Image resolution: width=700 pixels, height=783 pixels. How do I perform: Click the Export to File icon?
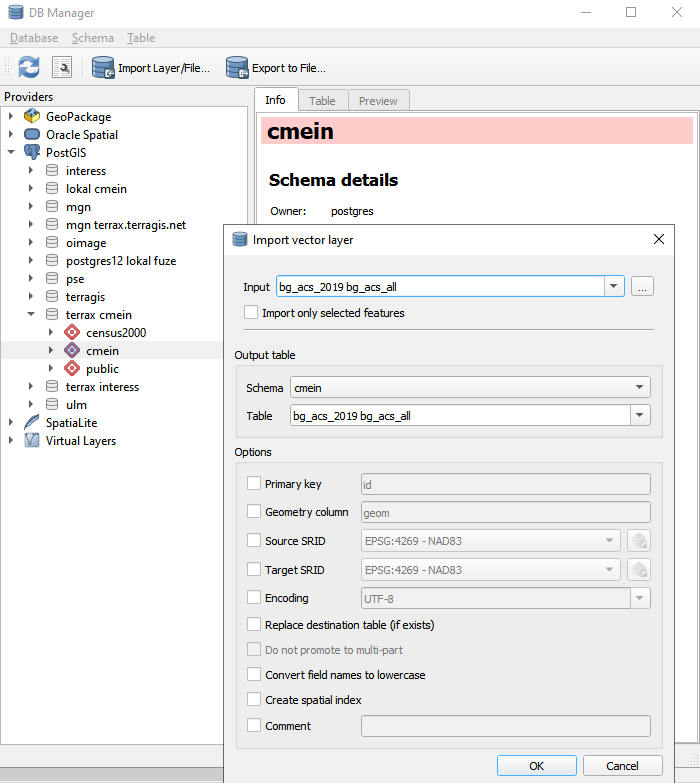(x=237, y=67)
